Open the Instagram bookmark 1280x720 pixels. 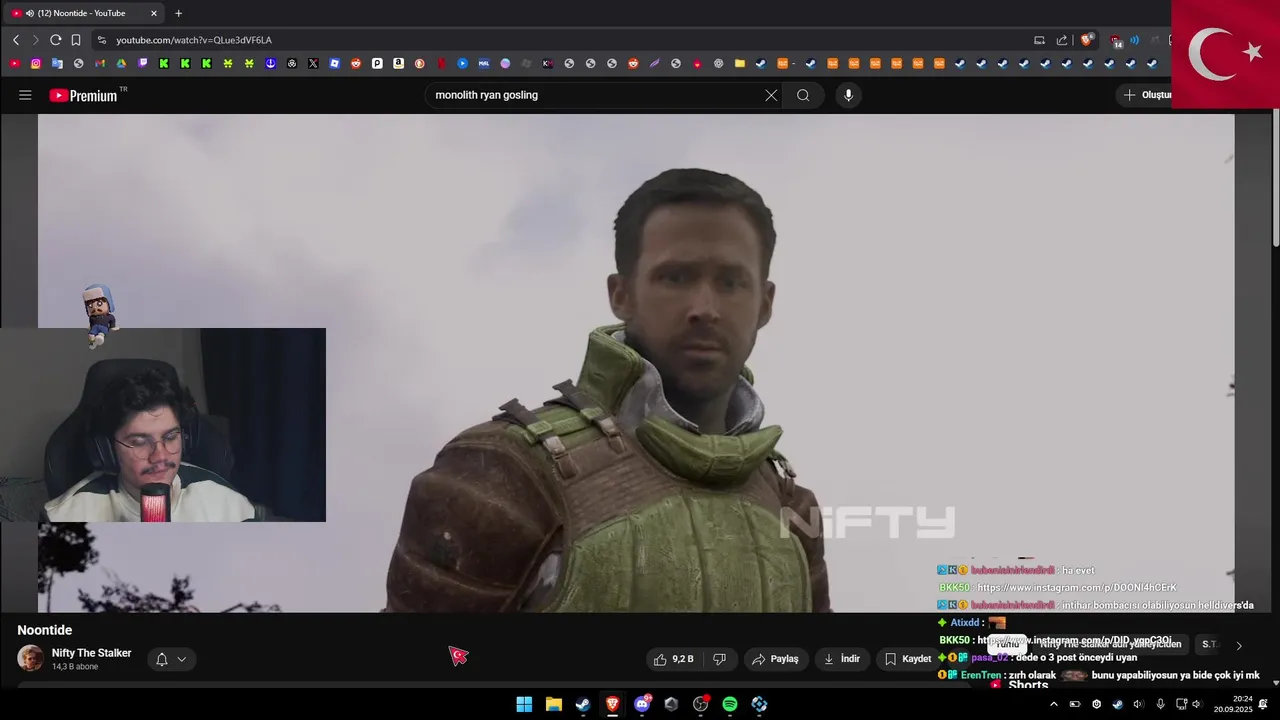coord(36,63)
